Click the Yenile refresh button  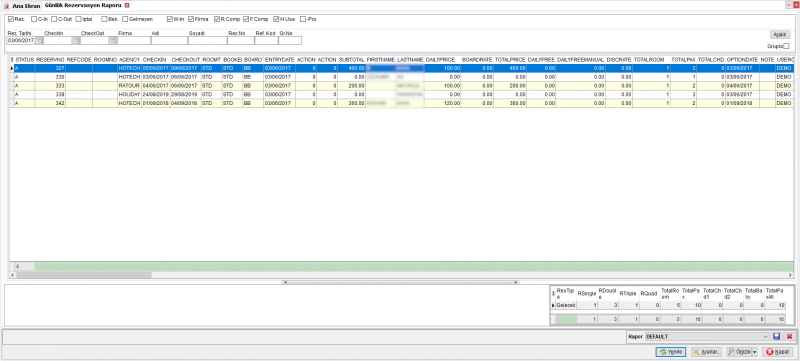pos(671,352)
